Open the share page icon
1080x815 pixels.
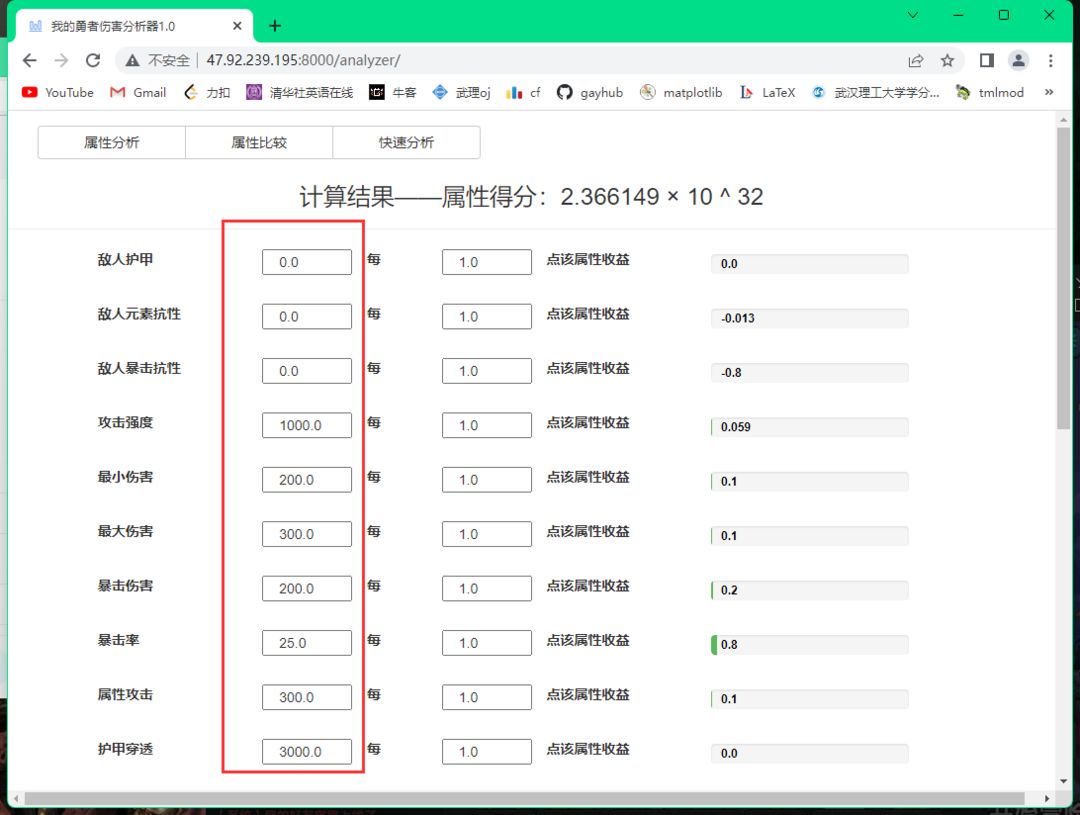click(915, 61)
